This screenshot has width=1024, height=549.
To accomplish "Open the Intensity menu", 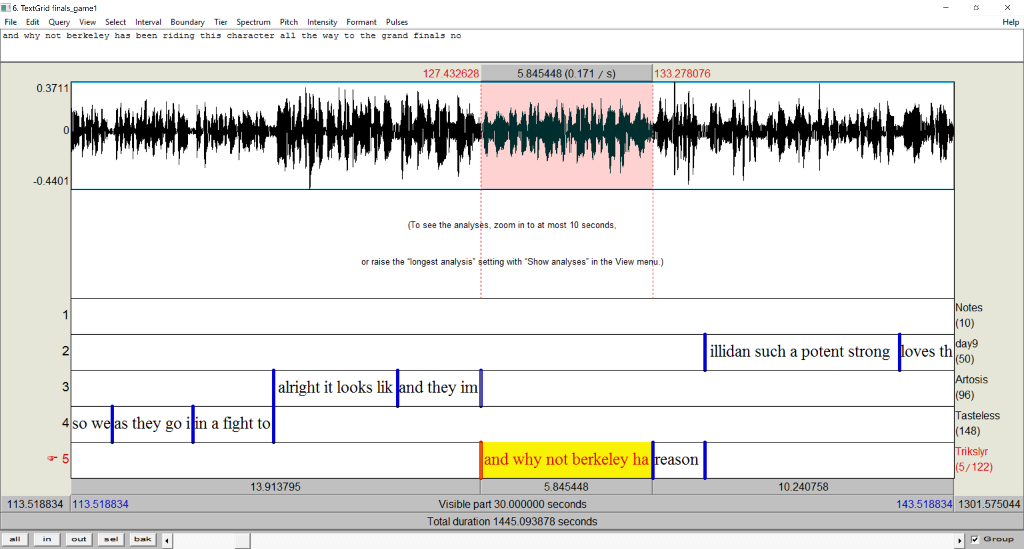I will pyautogui.click(x=322, y=22).
